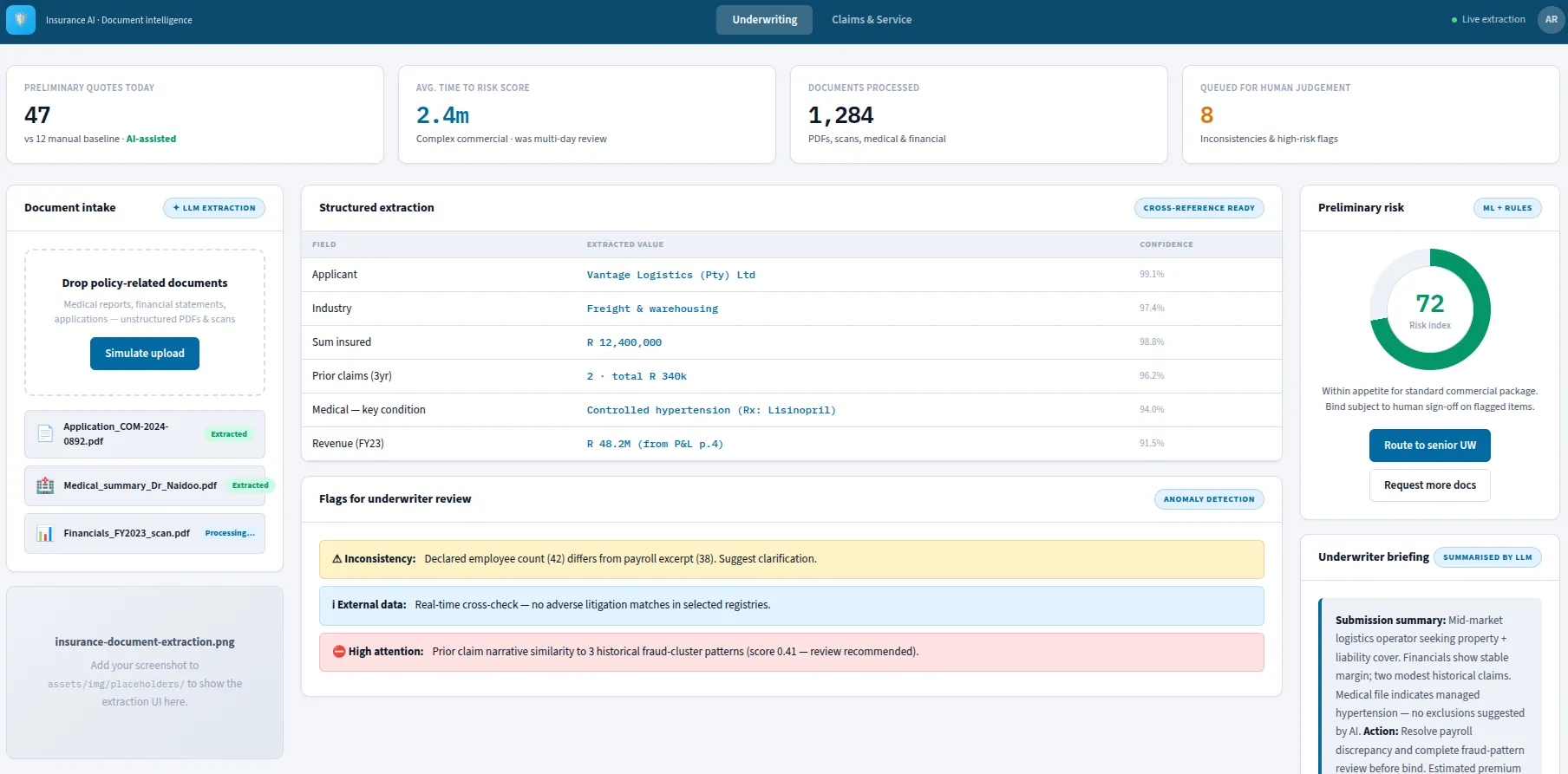The image size is (1568, 774).
Task: Click the Financials bar chart icon
Action: click(45, 533)
